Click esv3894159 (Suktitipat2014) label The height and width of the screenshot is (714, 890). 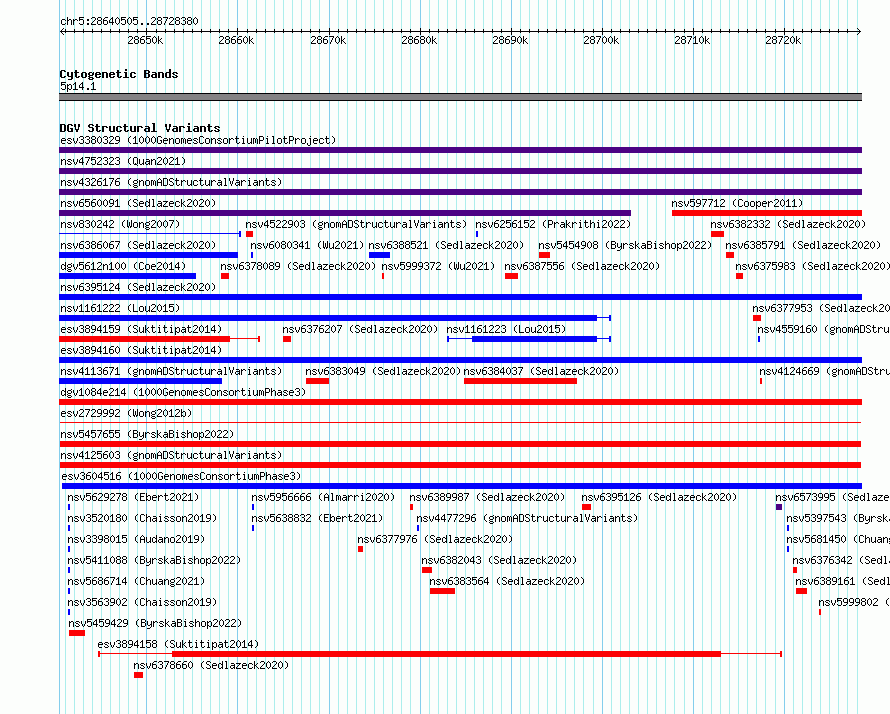coord(141,329)
